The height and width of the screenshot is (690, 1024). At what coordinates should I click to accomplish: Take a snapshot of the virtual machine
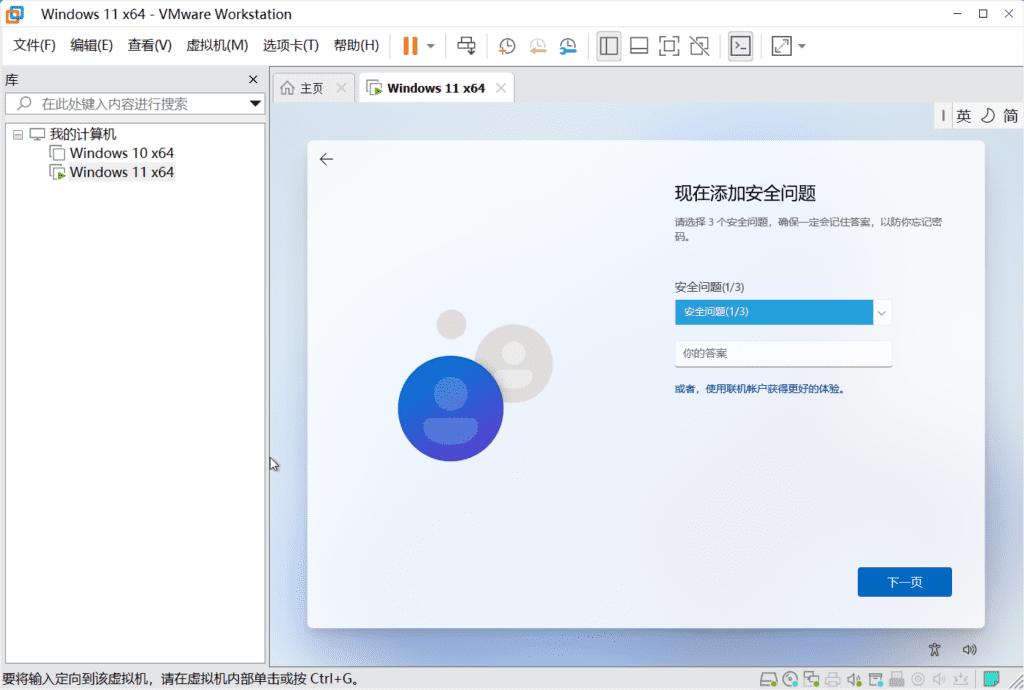tap(507, 46)
